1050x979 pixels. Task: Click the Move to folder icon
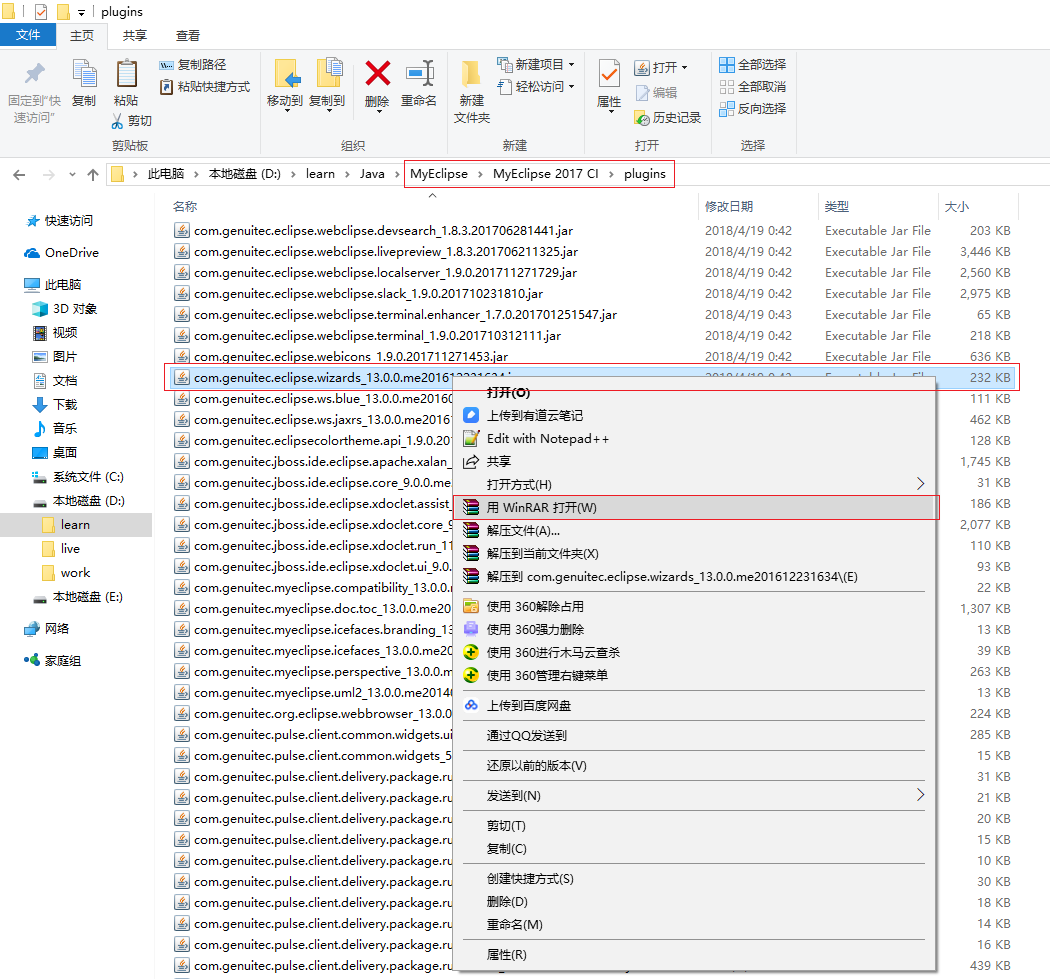click(287, 73)
